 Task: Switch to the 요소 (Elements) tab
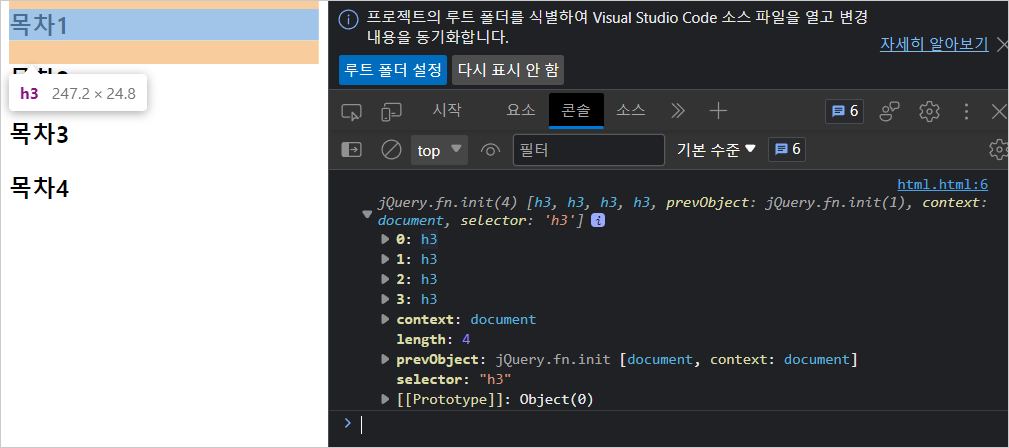tap(521, 111)
